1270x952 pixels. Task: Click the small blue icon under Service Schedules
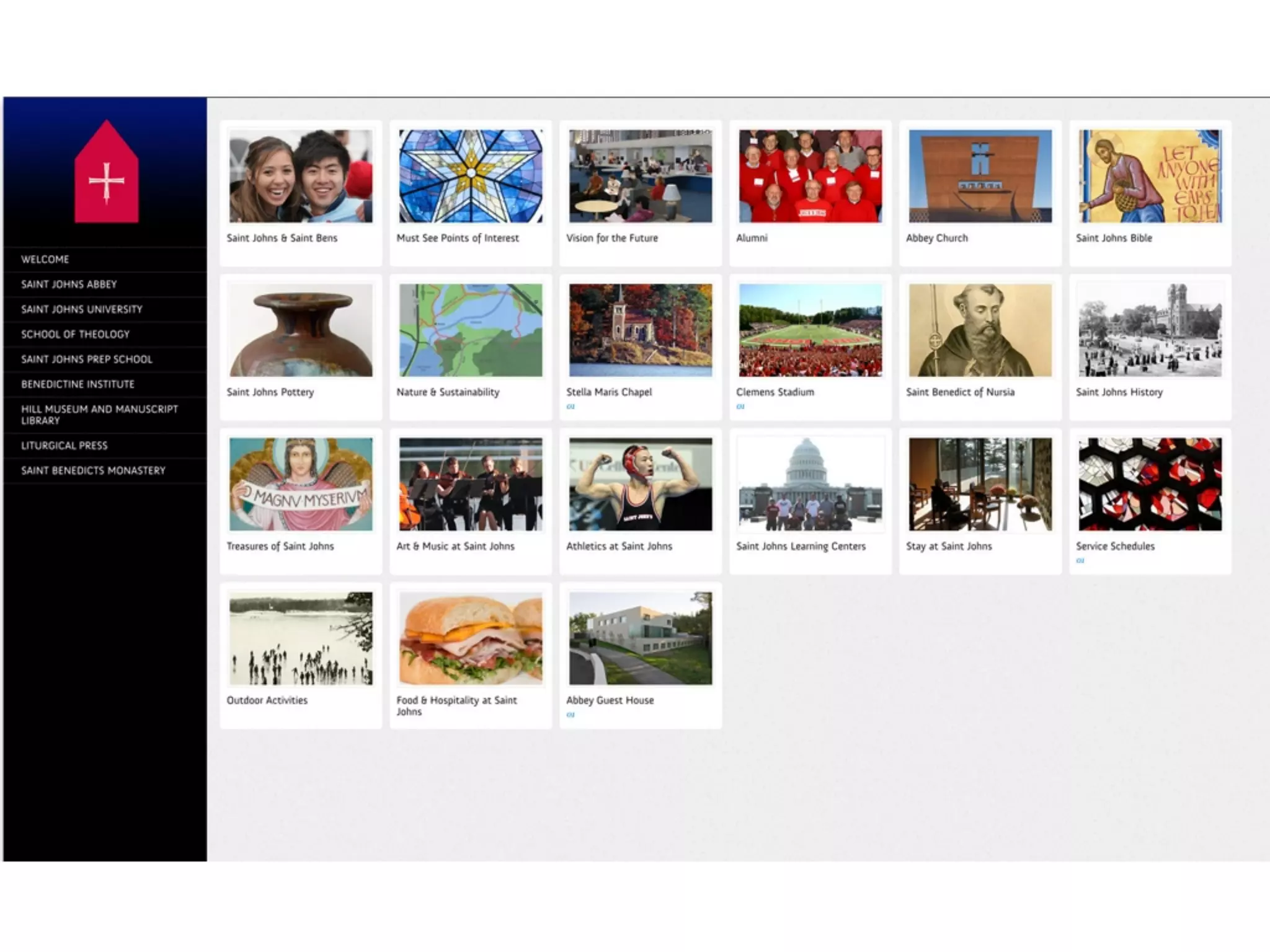1080,560
